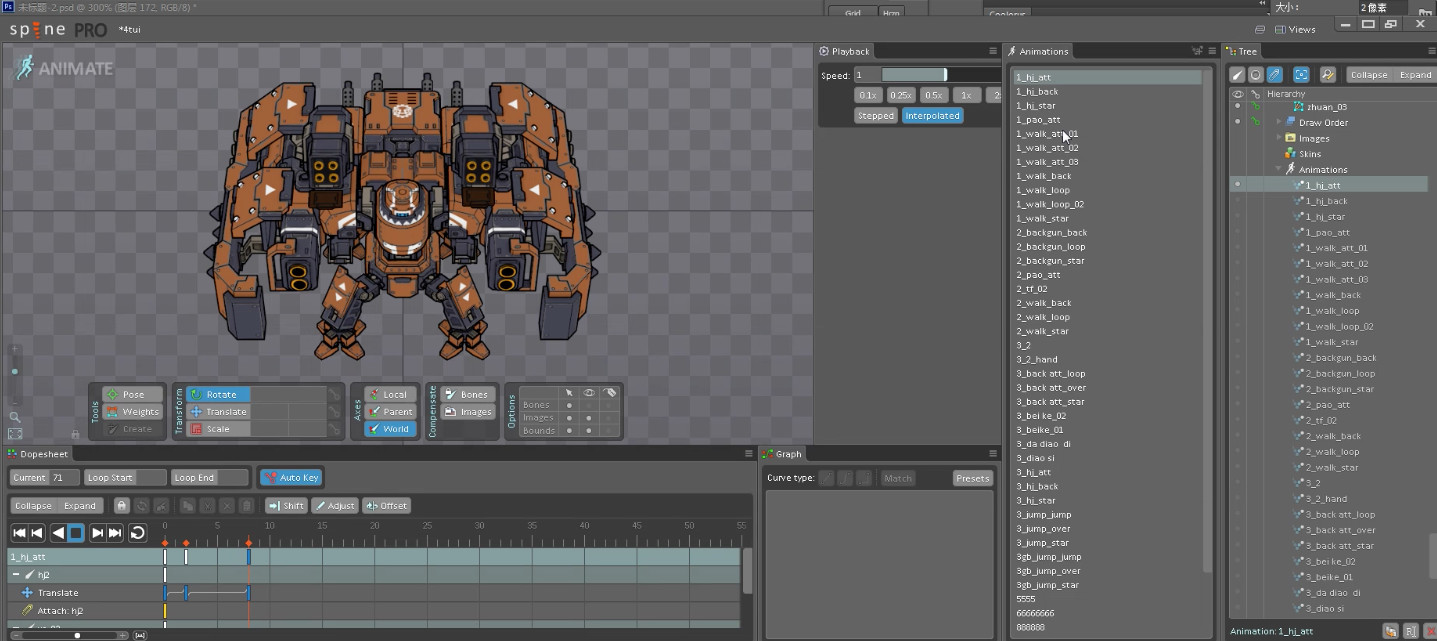Click the lock icon in dopesheet toolbar
1437x641 pixels.
121,506
